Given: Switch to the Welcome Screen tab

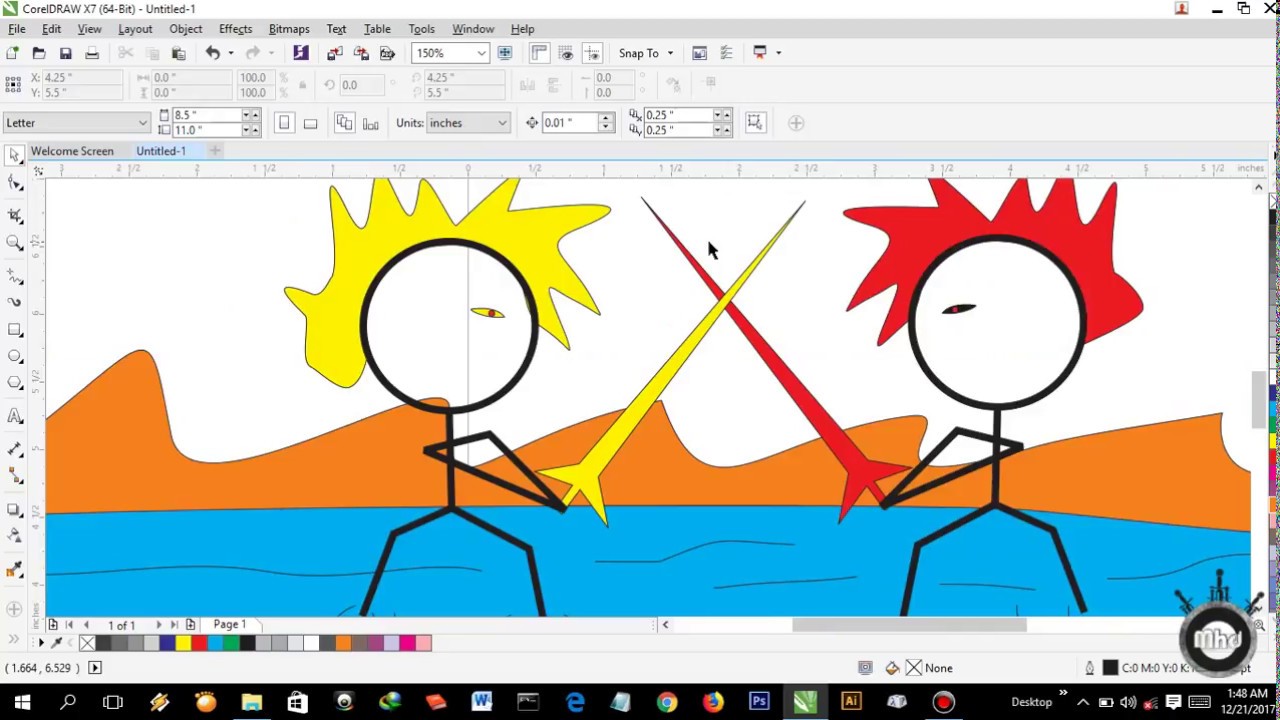Looking at the screenshot, I should [x=72, y=151].
